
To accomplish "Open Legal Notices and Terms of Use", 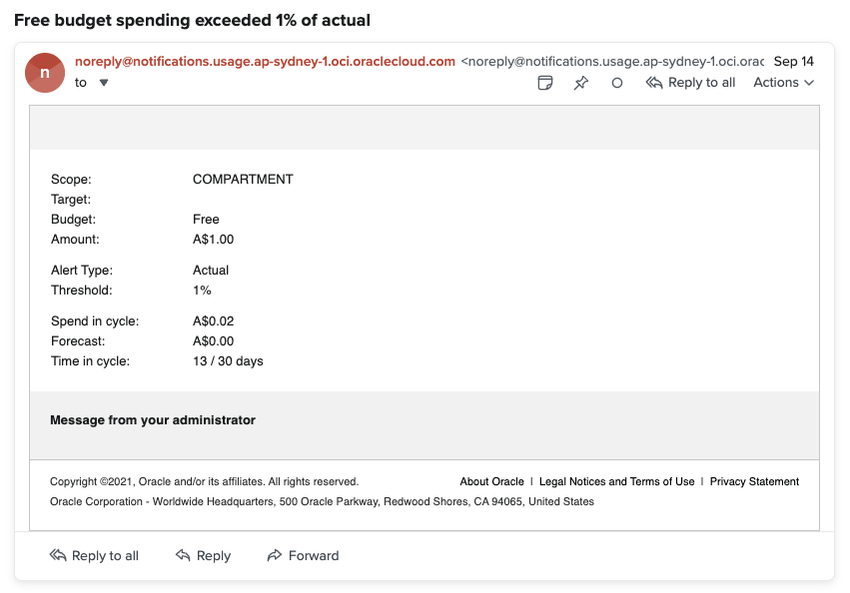I will (617, 482).
